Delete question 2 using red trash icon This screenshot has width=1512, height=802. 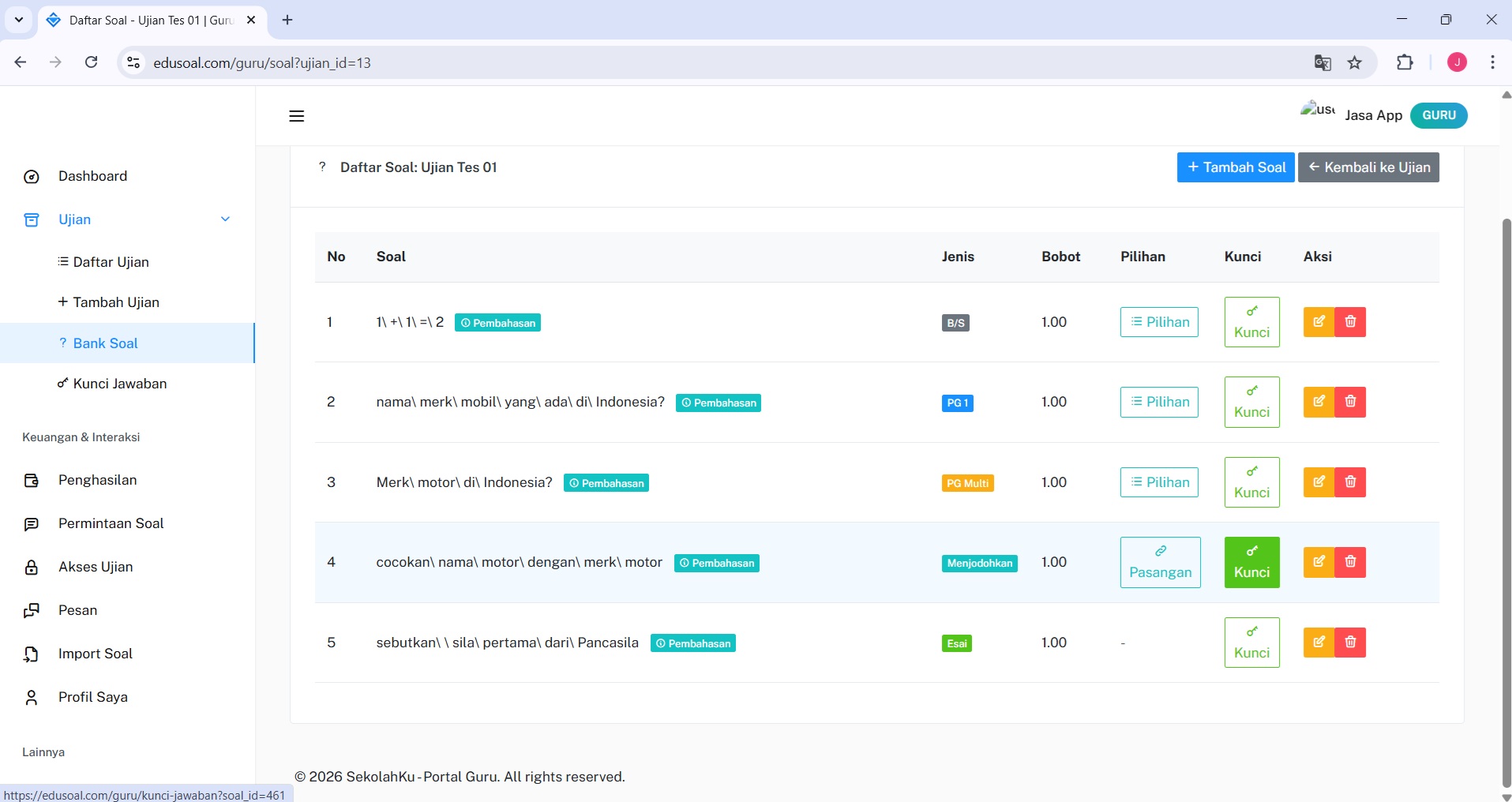pyautogui.click(x=1350, y=402)
